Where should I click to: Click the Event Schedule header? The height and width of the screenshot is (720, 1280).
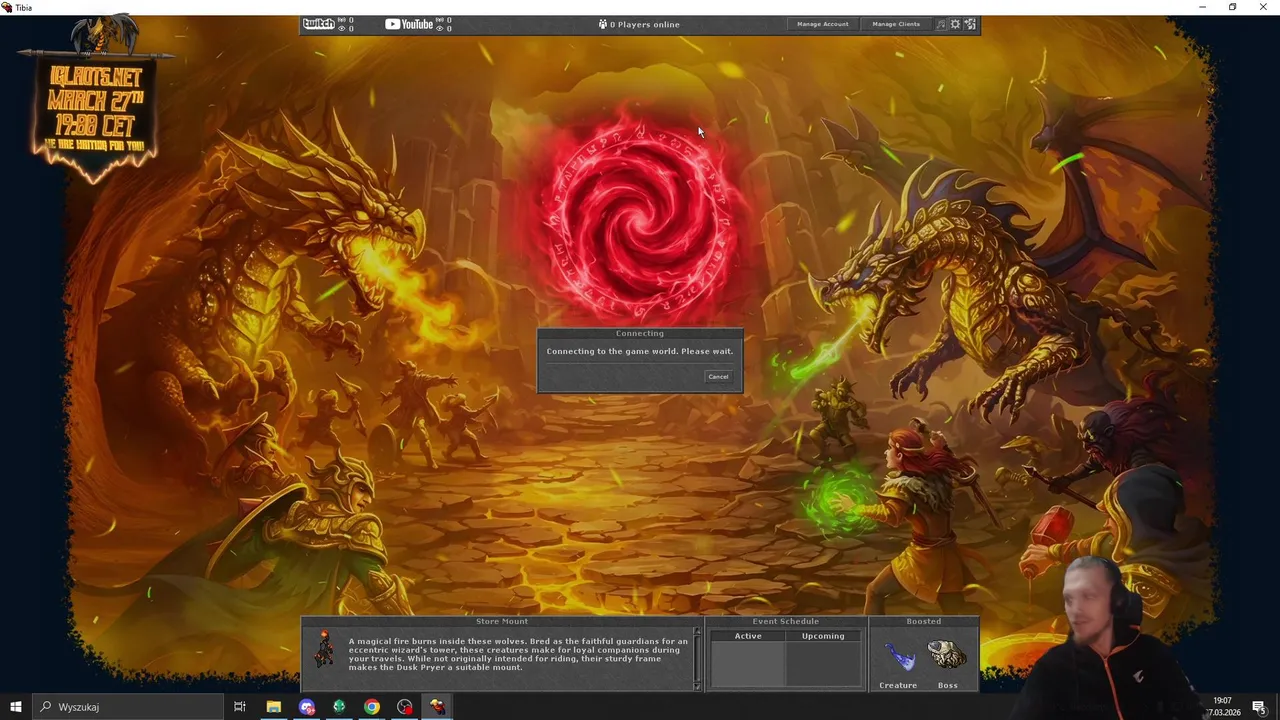pyautogui.click(x=785, y=622)
